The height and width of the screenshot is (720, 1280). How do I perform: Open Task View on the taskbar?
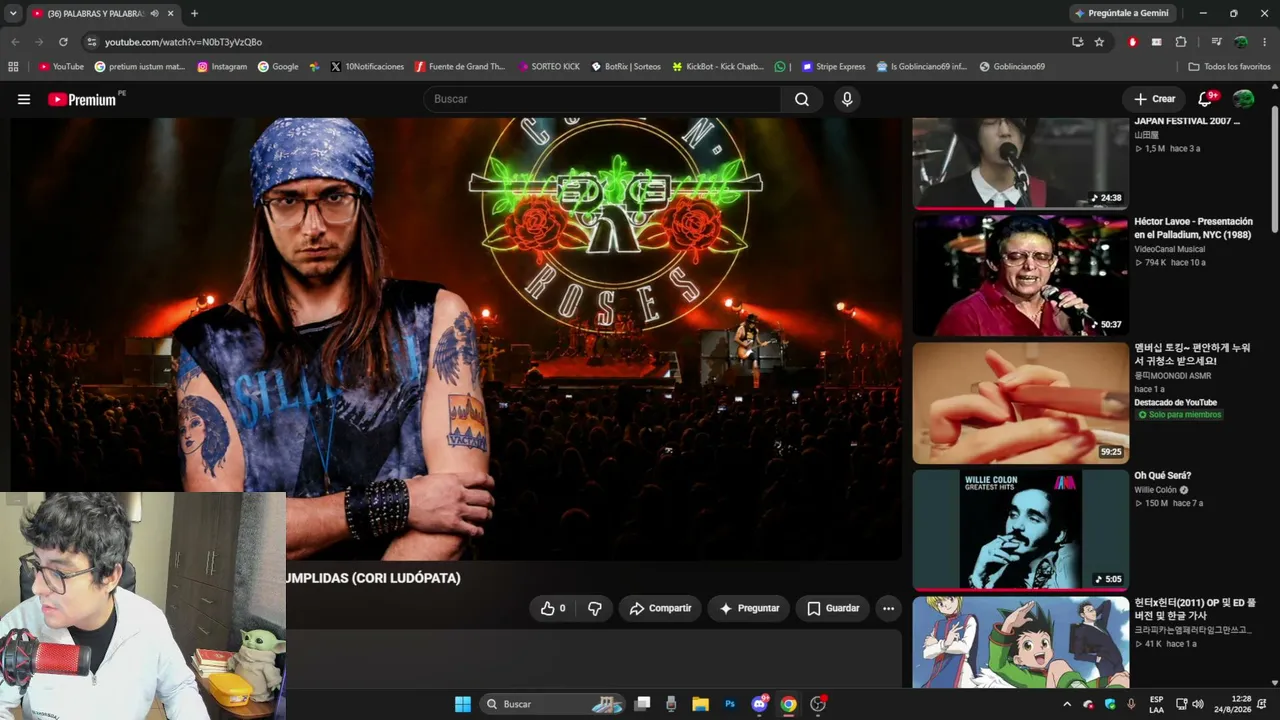click(x=642, y=704)
